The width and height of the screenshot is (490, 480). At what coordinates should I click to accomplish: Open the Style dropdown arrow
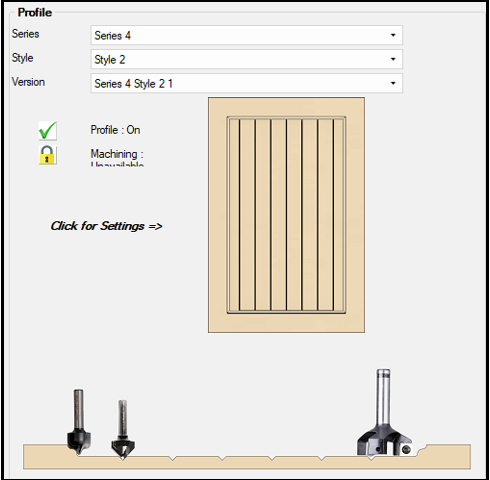coord(393,59)
